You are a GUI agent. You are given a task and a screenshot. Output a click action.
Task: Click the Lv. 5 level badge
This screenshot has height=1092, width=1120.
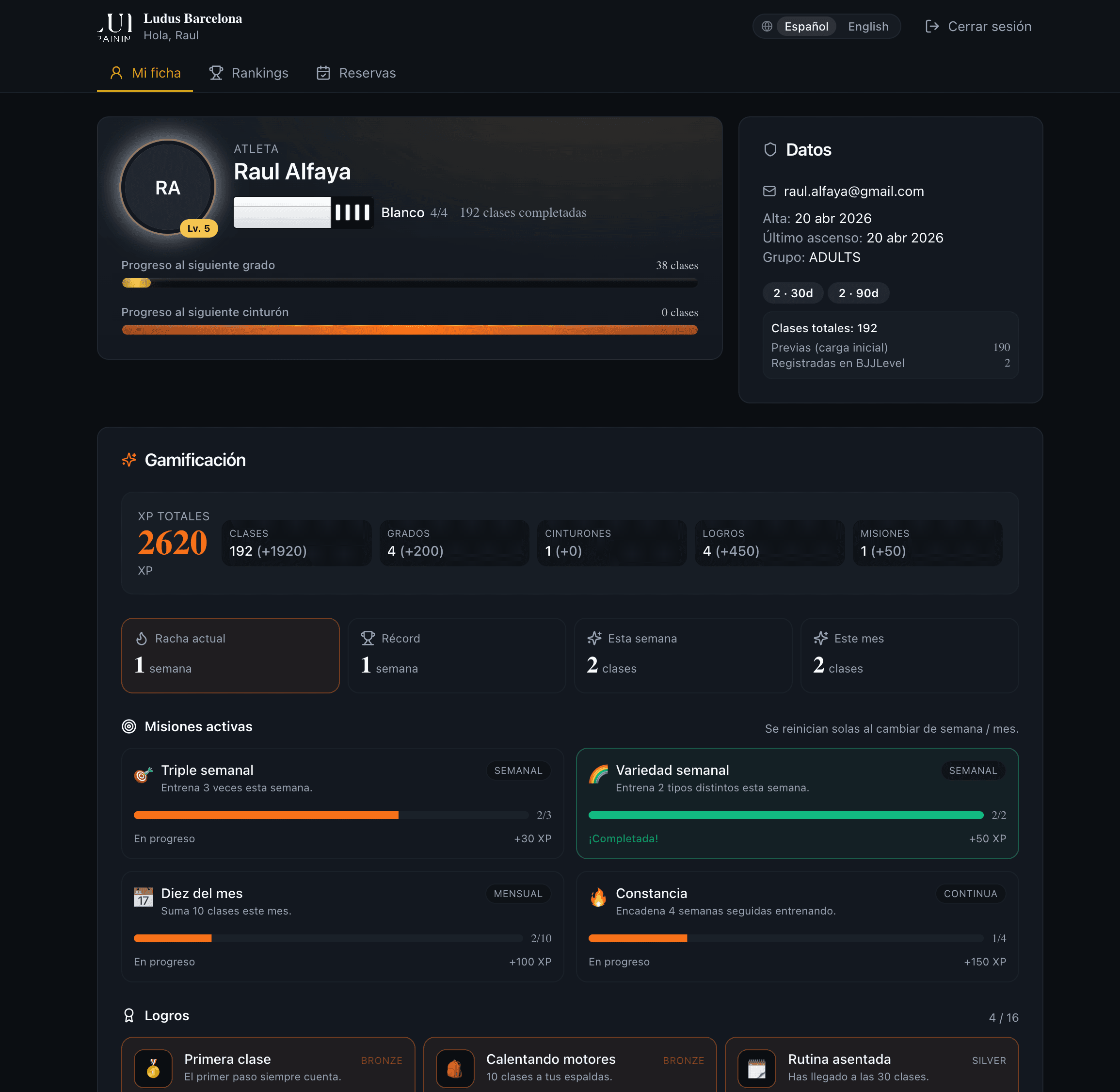click(198, 228)
